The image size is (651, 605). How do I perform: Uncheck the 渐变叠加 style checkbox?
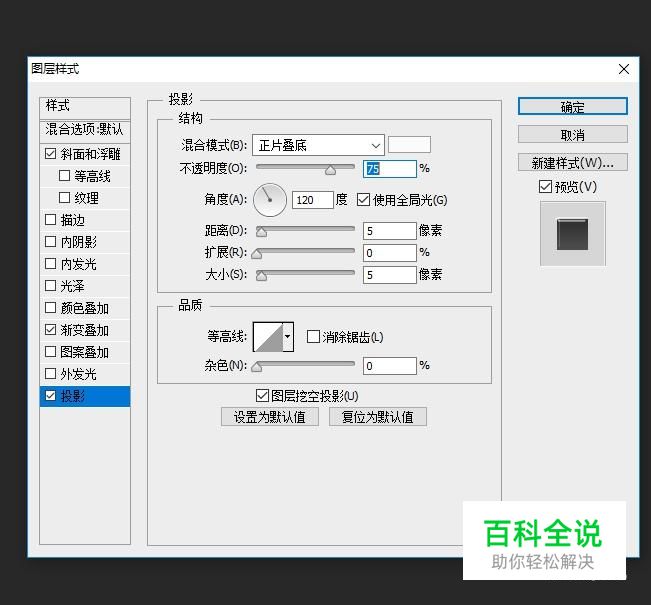click(50, 330)
